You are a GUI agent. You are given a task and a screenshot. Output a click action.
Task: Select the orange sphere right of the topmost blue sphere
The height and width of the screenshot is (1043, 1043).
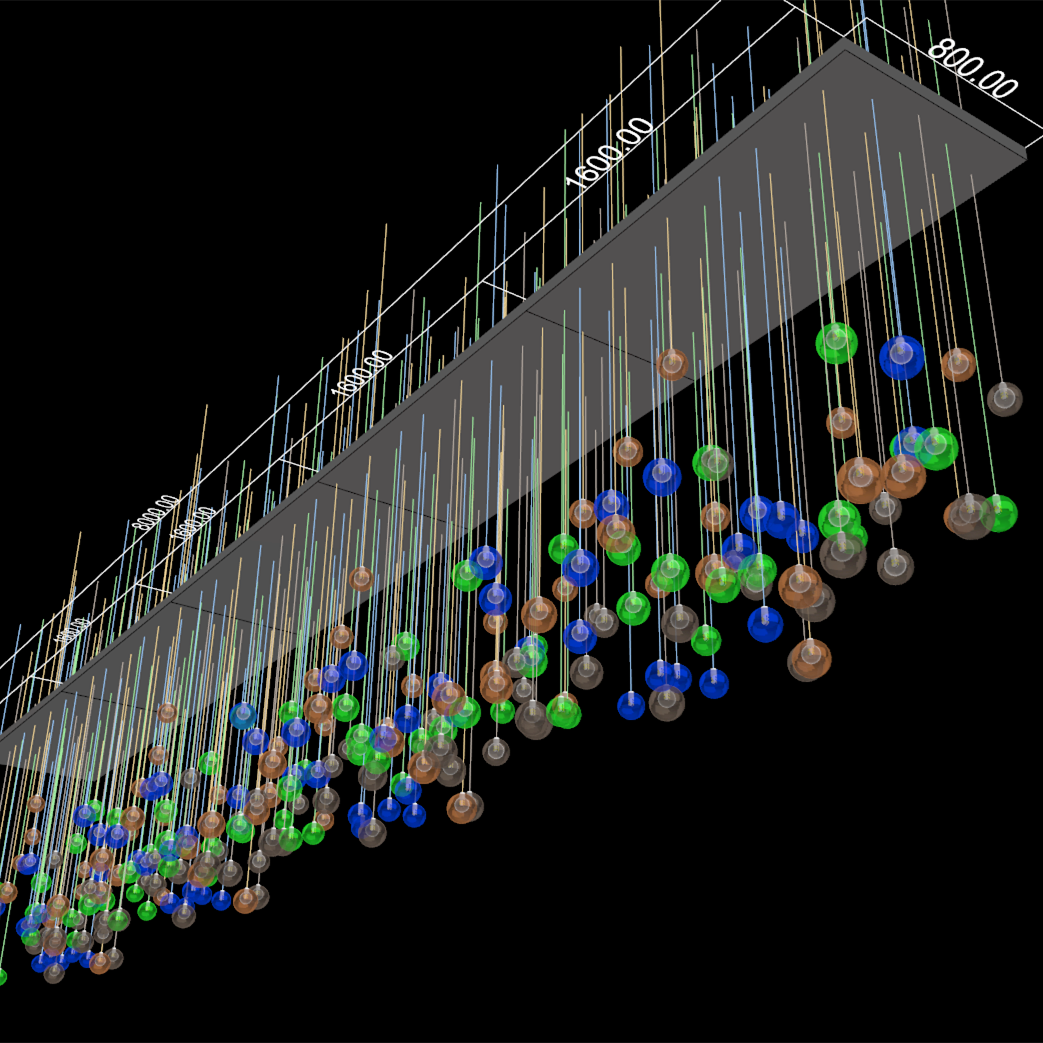[x=958, y=364]
